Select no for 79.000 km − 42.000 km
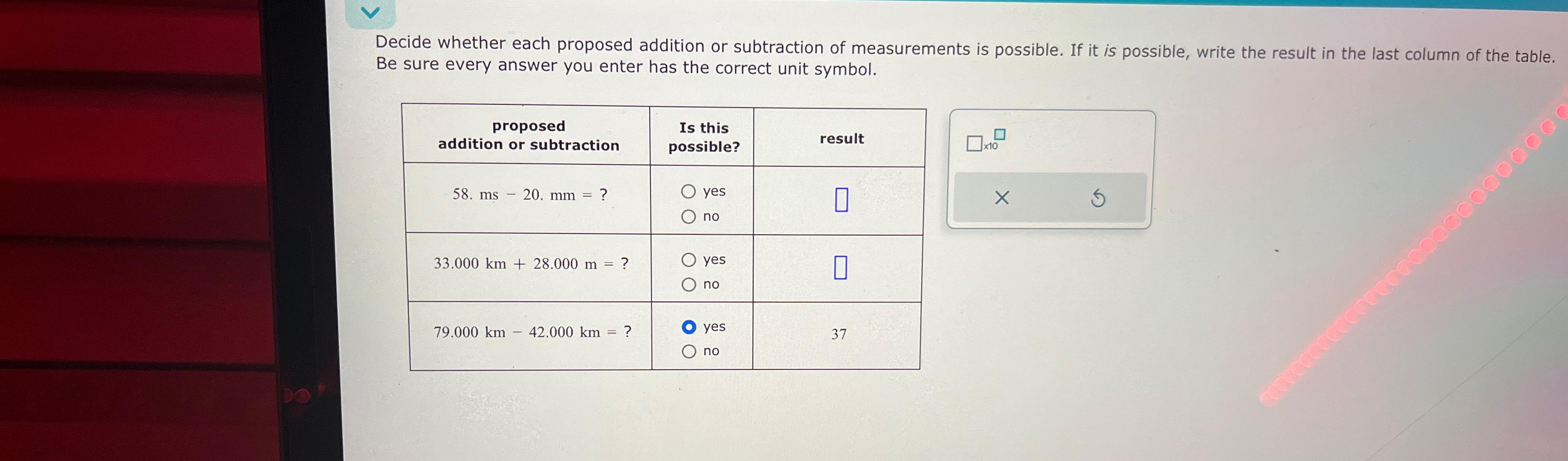The height and width of the screenshot is (461, 1568). click(689, 351)
